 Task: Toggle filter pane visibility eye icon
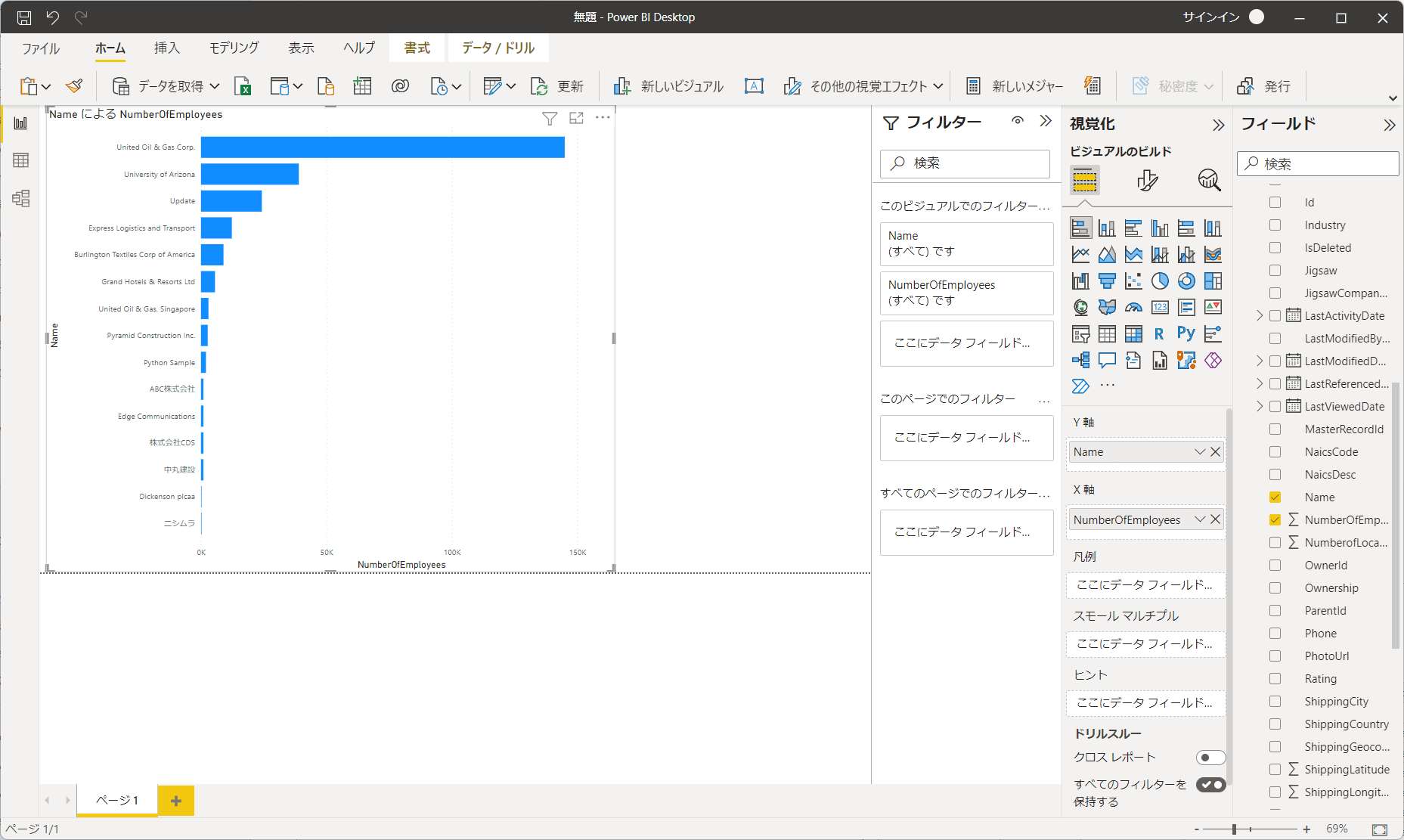coord(1018,121)
